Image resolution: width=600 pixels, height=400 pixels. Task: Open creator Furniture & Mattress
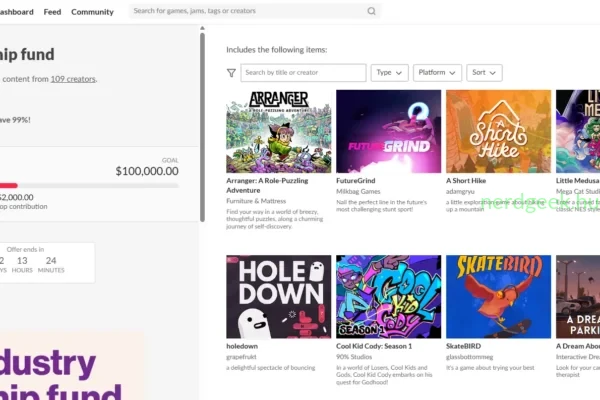tap(256, 201)
